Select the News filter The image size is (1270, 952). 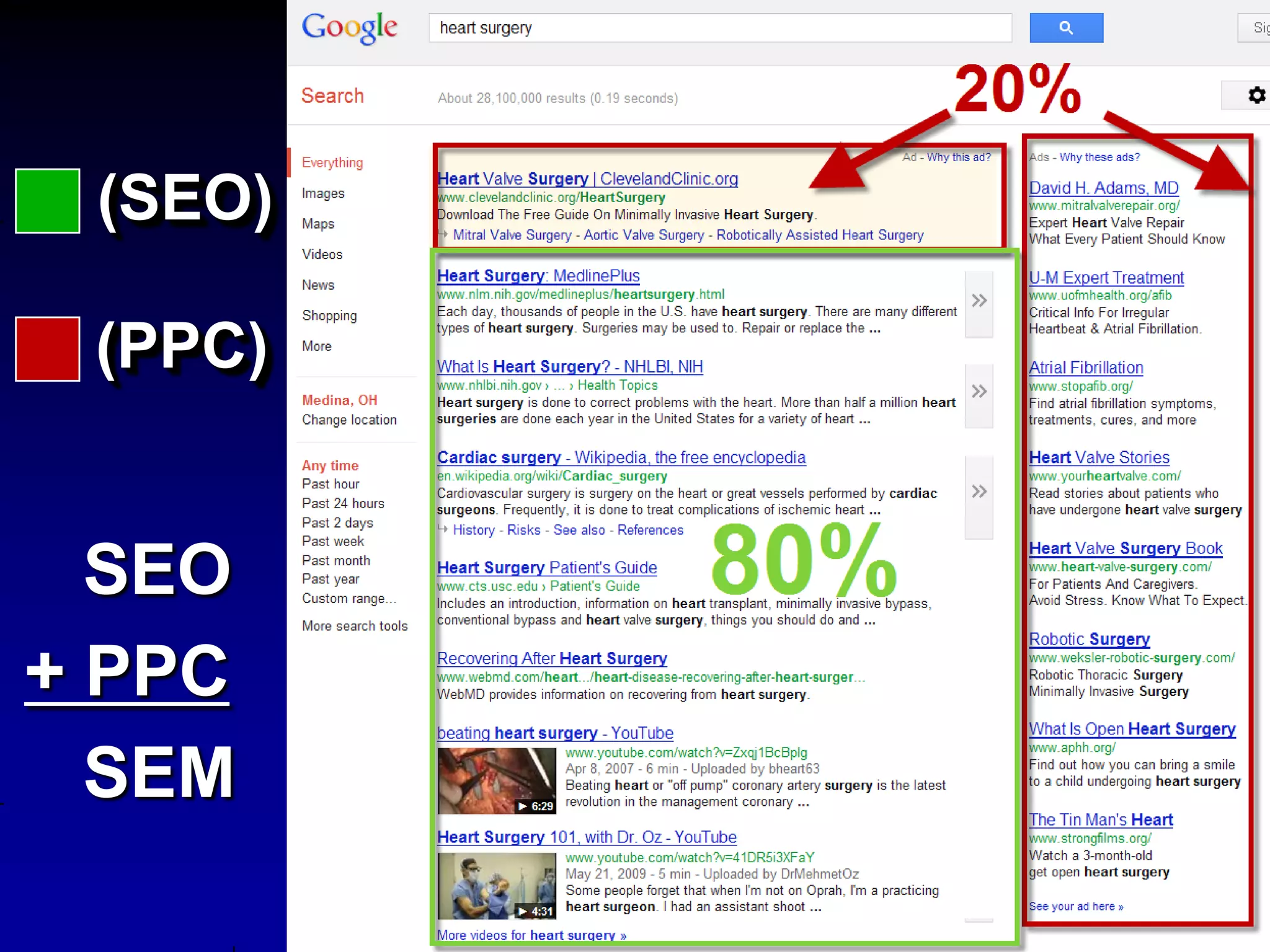point(318,285)
